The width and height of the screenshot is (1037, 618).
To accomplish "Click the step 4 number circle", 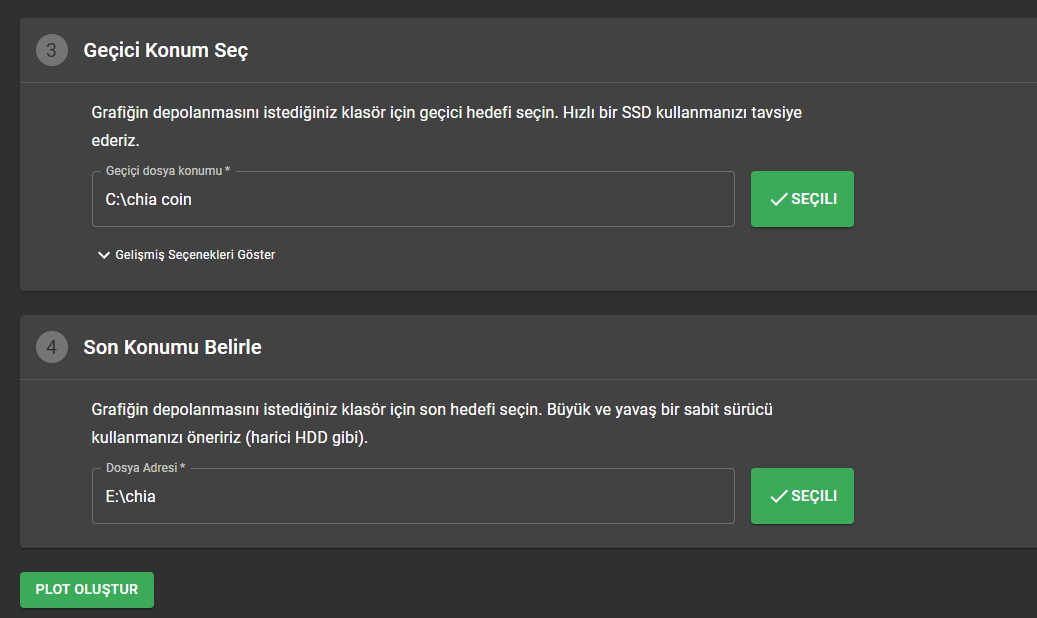I will click(x=51, y=347).
